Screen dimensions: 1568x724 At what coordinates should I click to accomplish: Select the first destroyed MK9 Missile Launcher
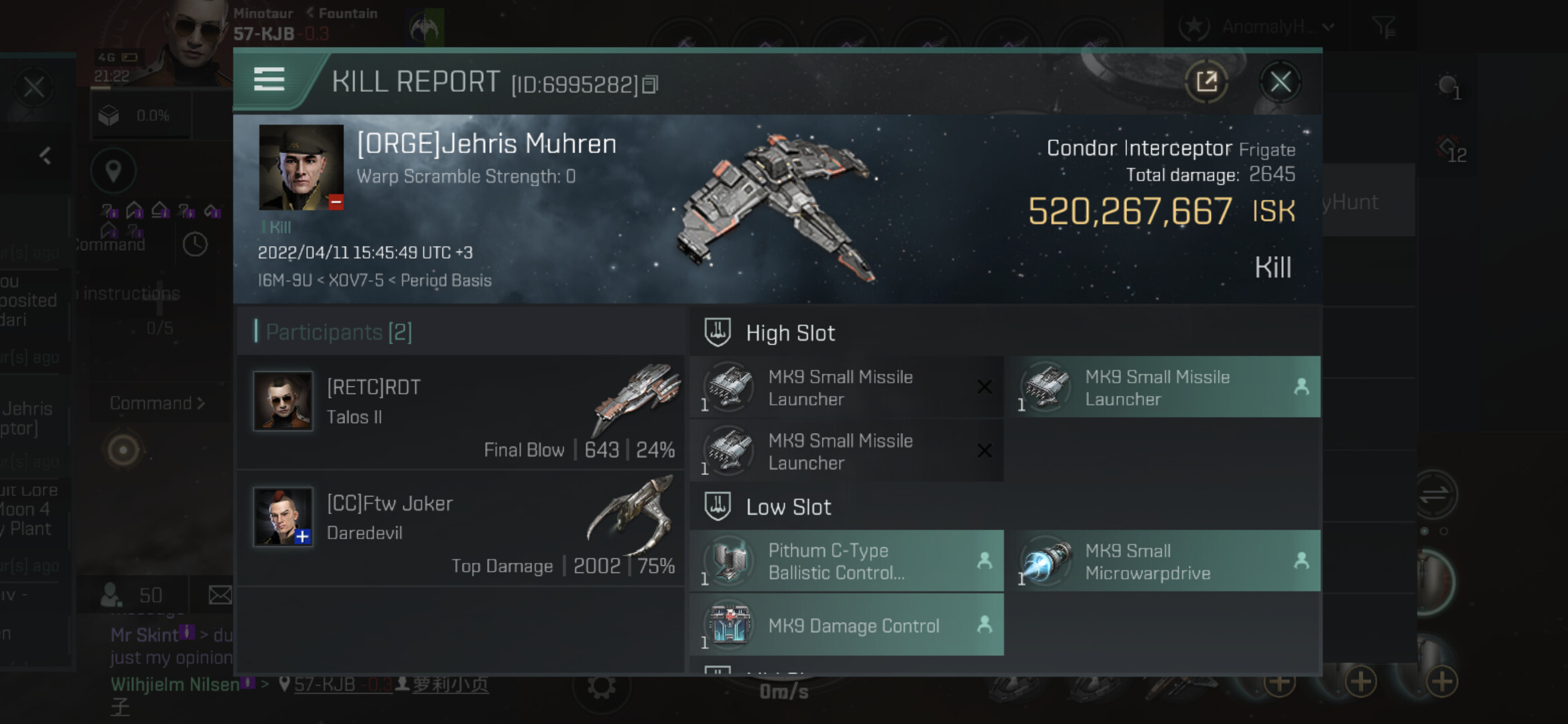pos(846,387)
